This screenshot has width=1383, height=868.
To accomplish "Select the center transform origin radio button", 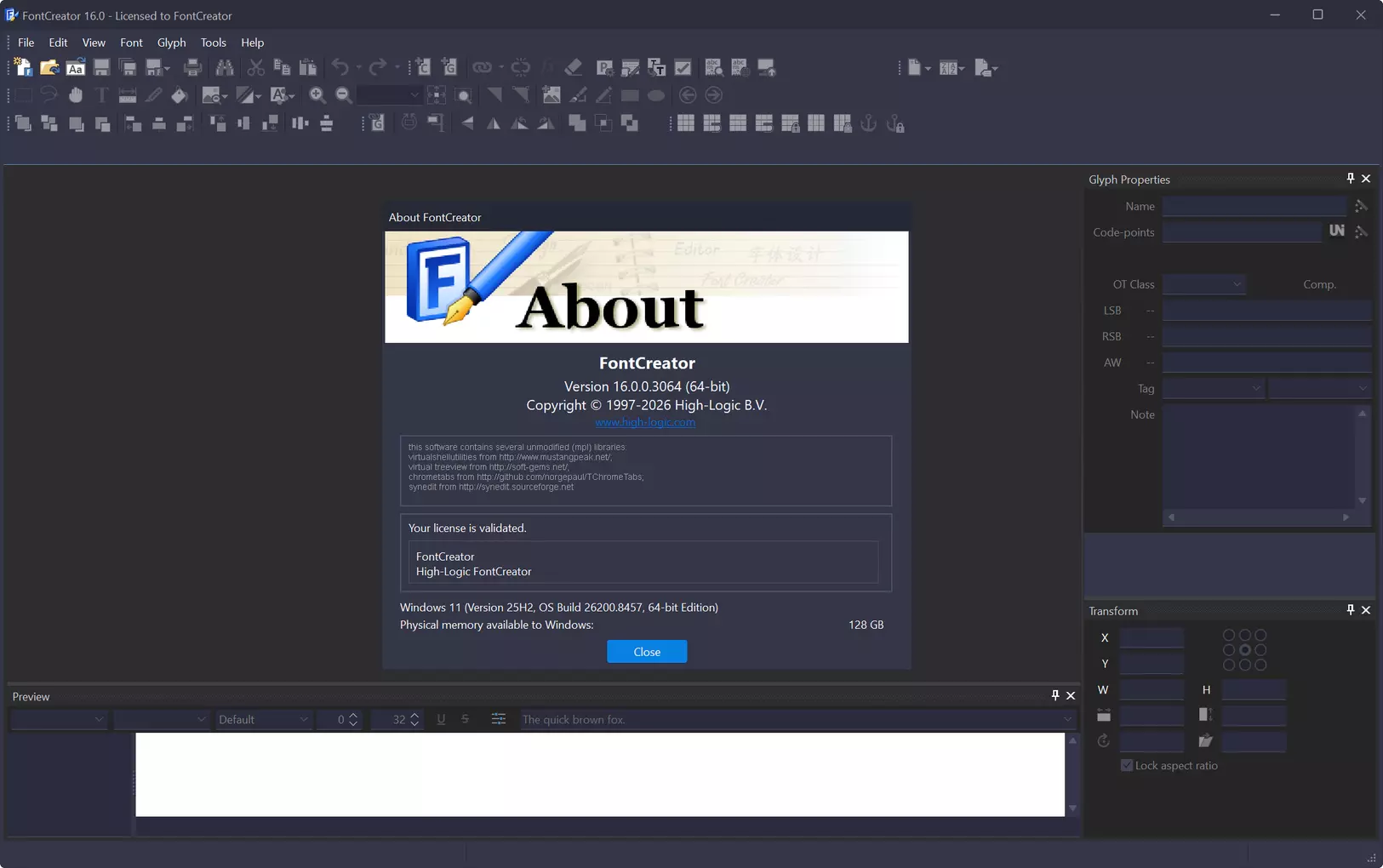I will click(x=1244, y=650).
